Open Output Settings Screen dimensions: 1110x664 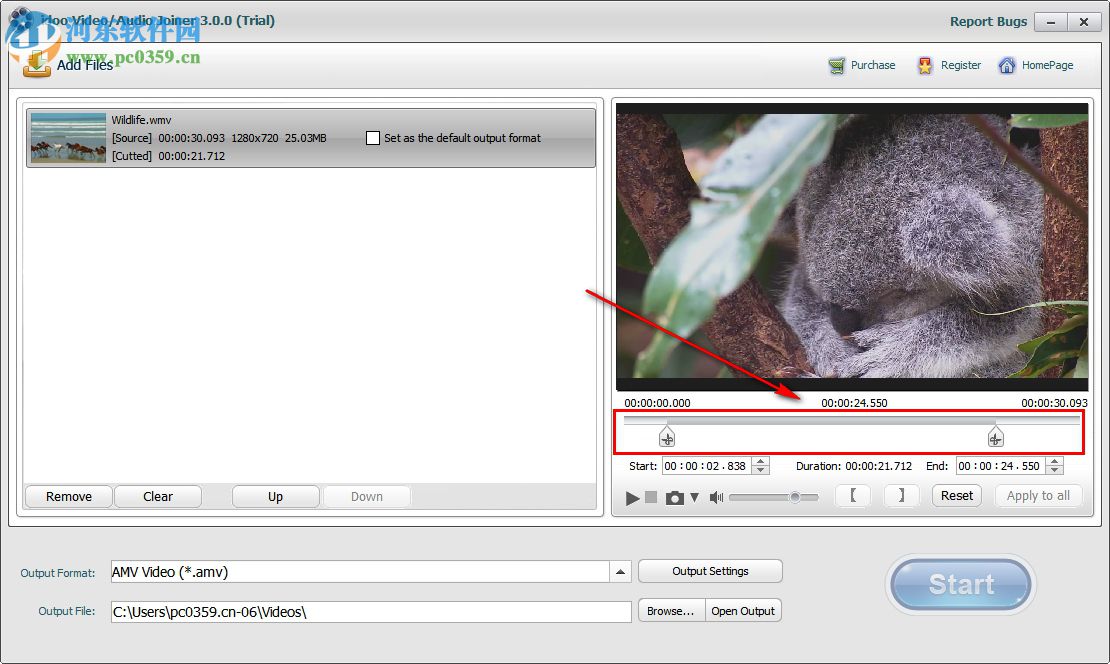point(710,571)
